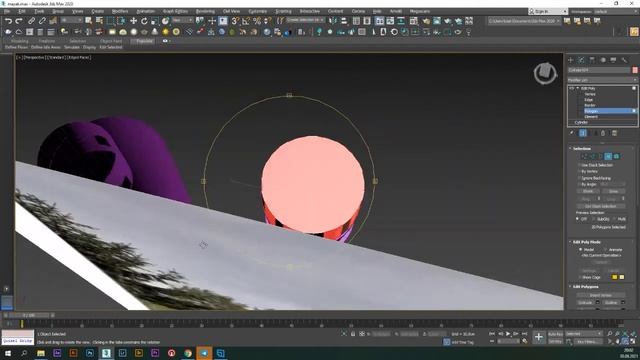Select the Animate radio in Edit Poly Mode

[605, 249]
